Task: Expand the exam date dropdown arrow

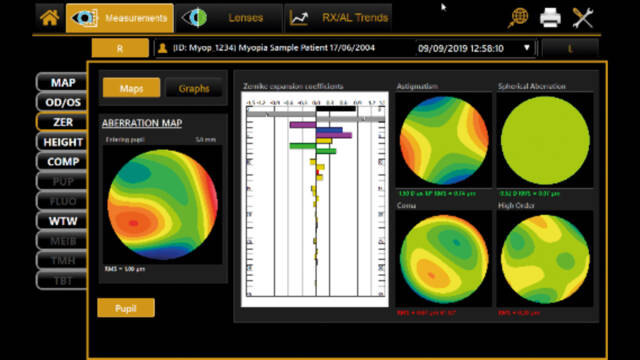Action: tap(527, 48)
